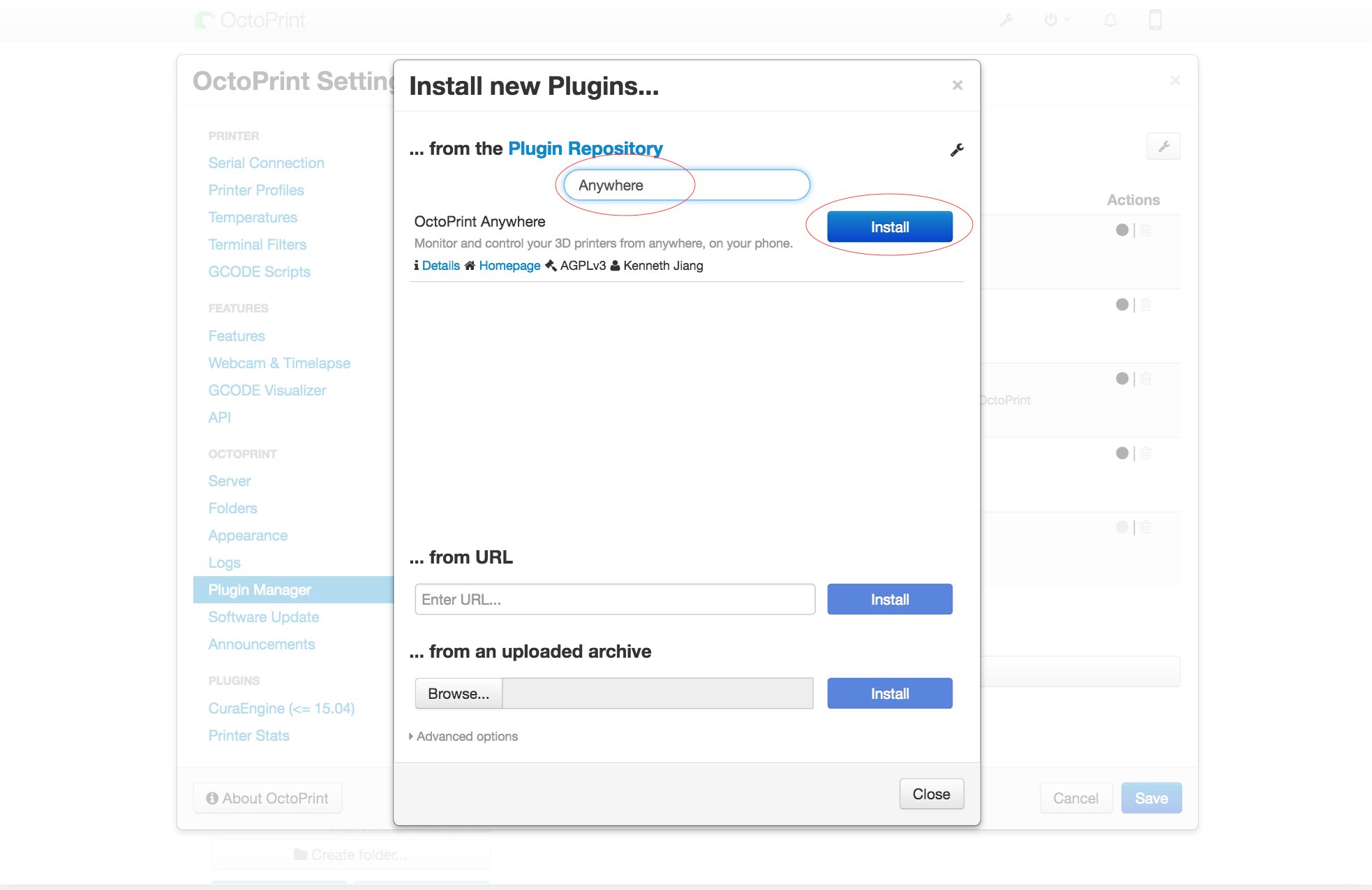The width and height of the screenshot is (1372, 890).
Task: Open API settings
Action: (x=220, y=417)
